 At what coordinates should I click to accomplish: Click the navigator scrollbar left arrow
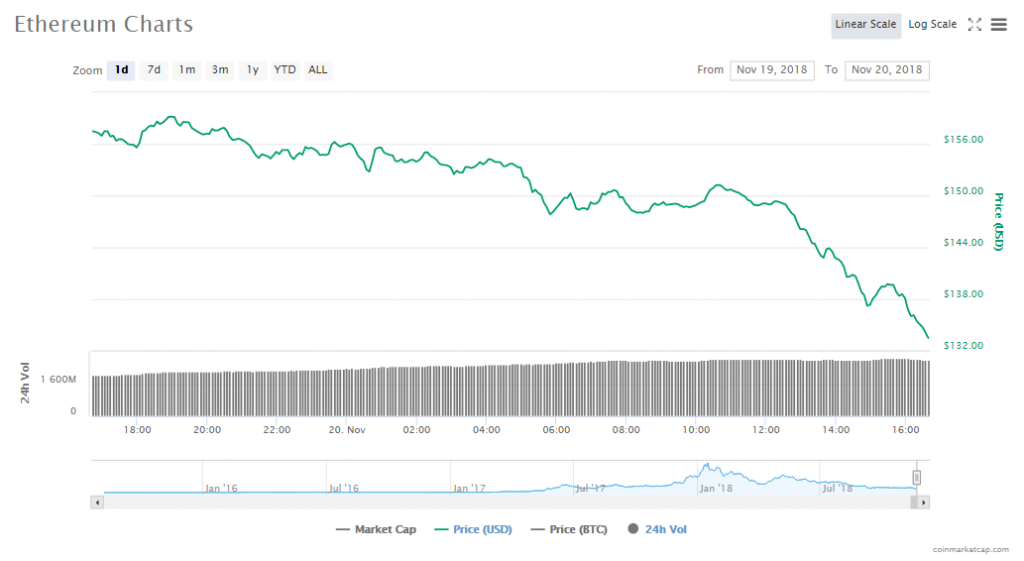tap(97, 502)
